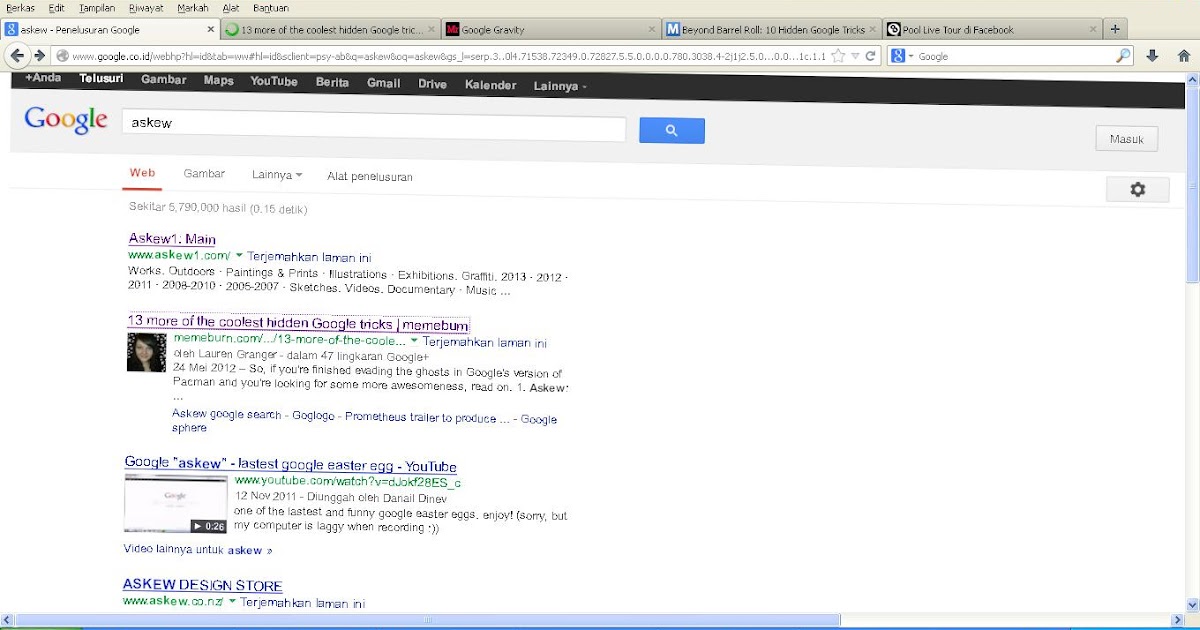
Task: Switch to Pool Live Tour di Facebook tab
Action: coord(992,29)
